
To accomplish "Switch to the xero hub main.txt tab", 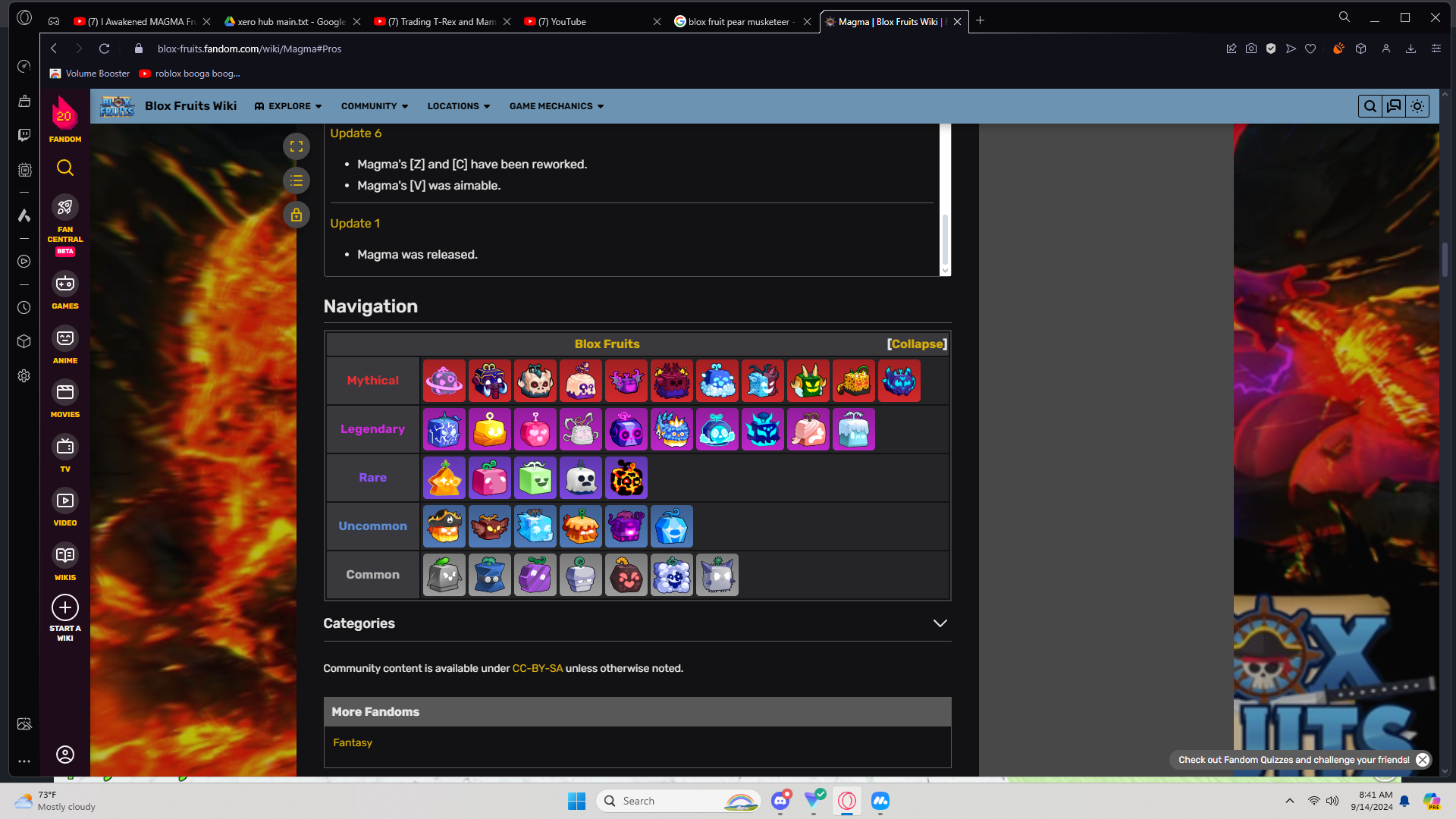I will [x=291, y=22].
